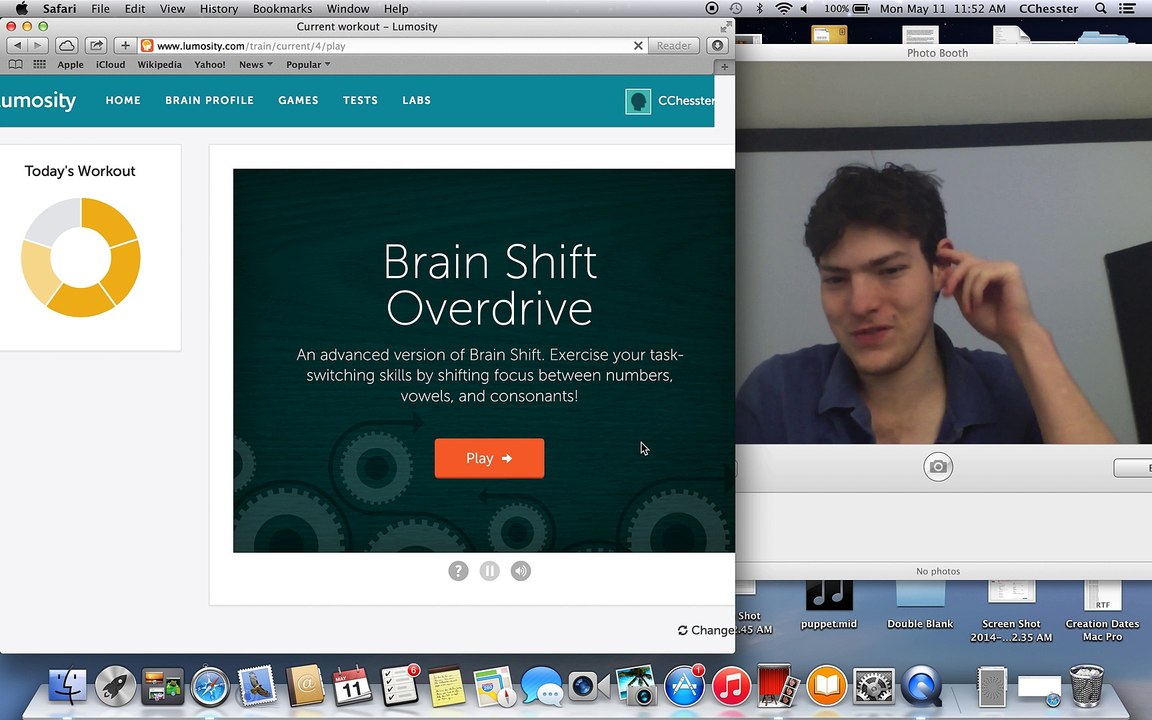Click the Safari iCloud tabs button
Screen dimensions: 1152x720
pos(66,46)
